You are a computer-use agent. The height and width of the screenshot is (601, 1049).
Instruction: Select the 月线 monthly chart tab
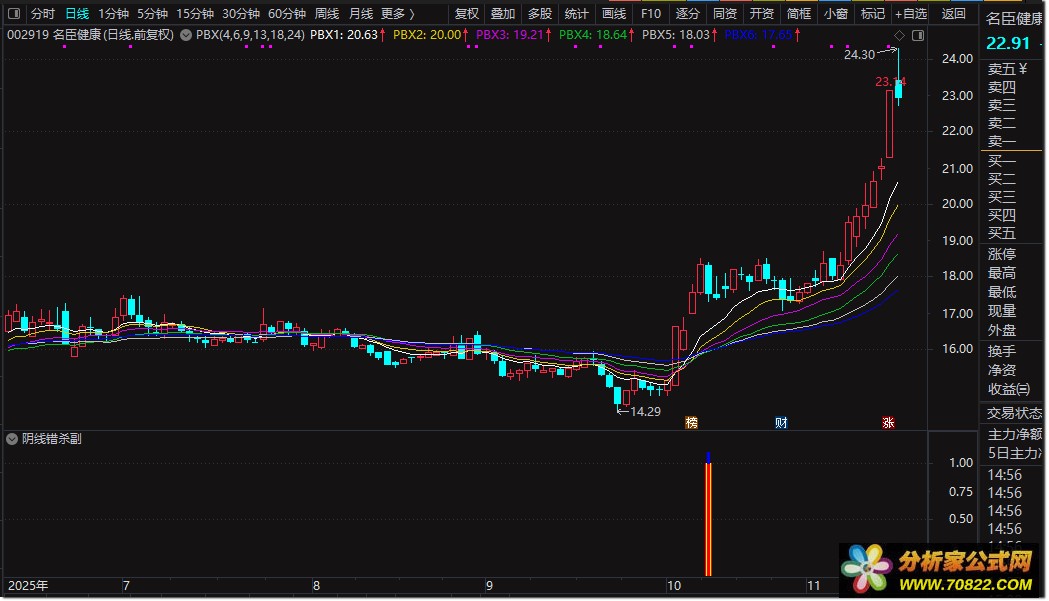[361, 13]
